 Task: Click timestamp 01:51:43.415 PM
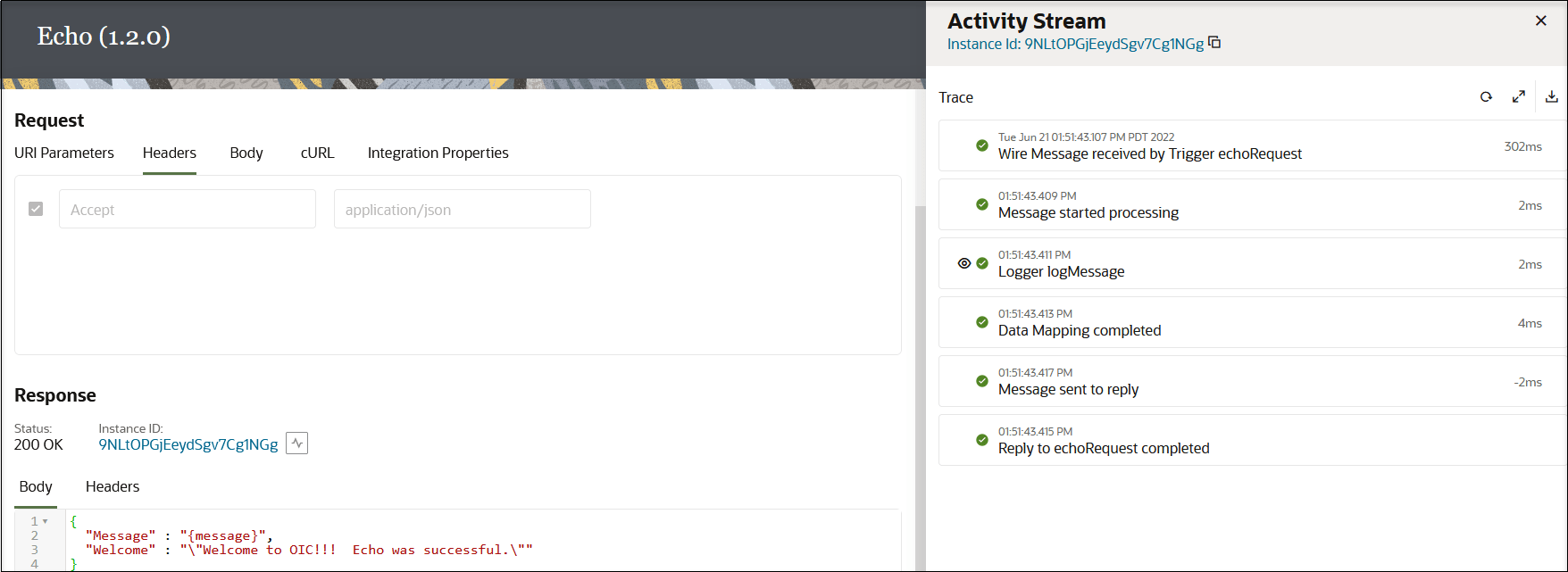(1035, 431)
